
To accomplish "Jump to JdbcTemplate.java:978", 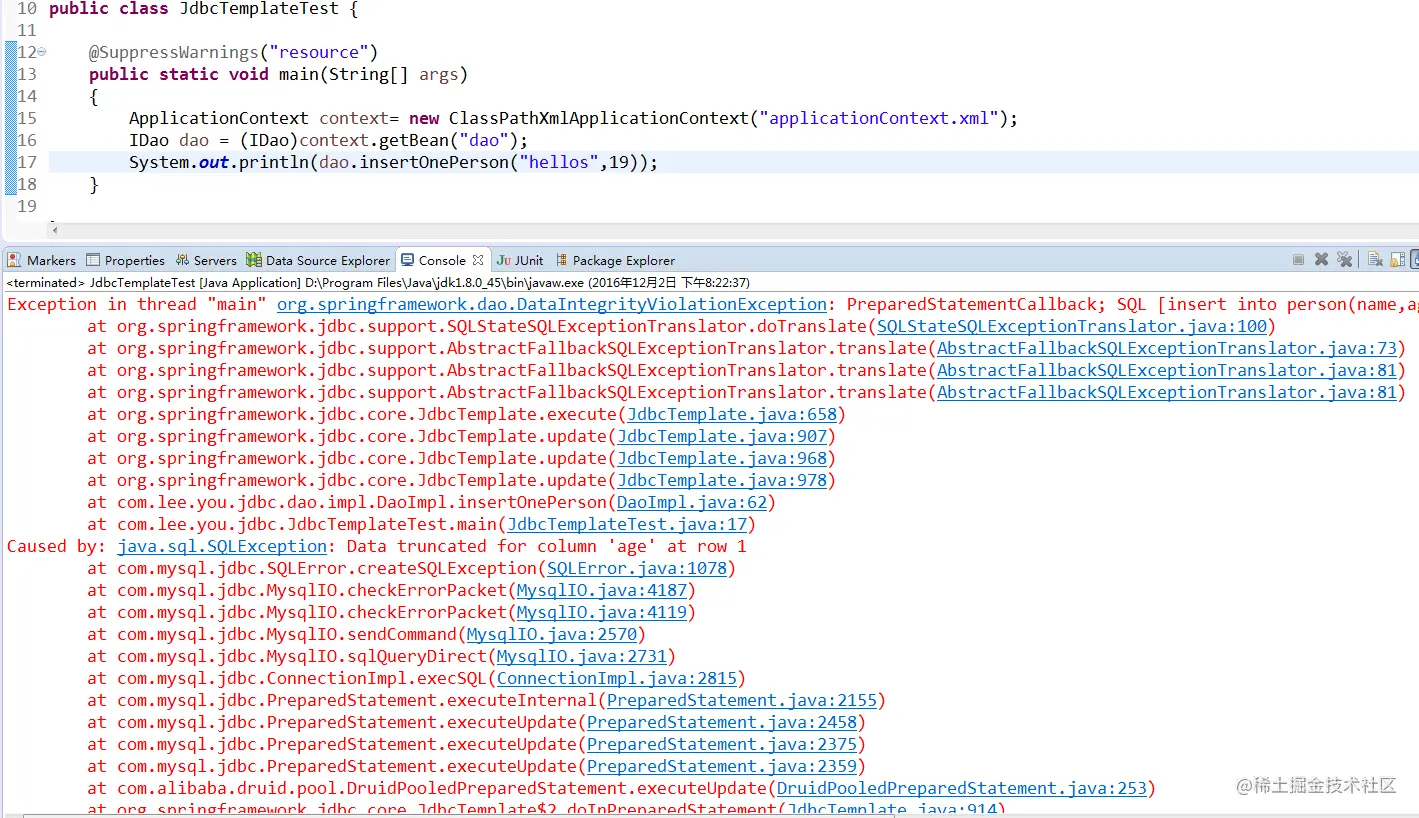I will pos(722,480).
